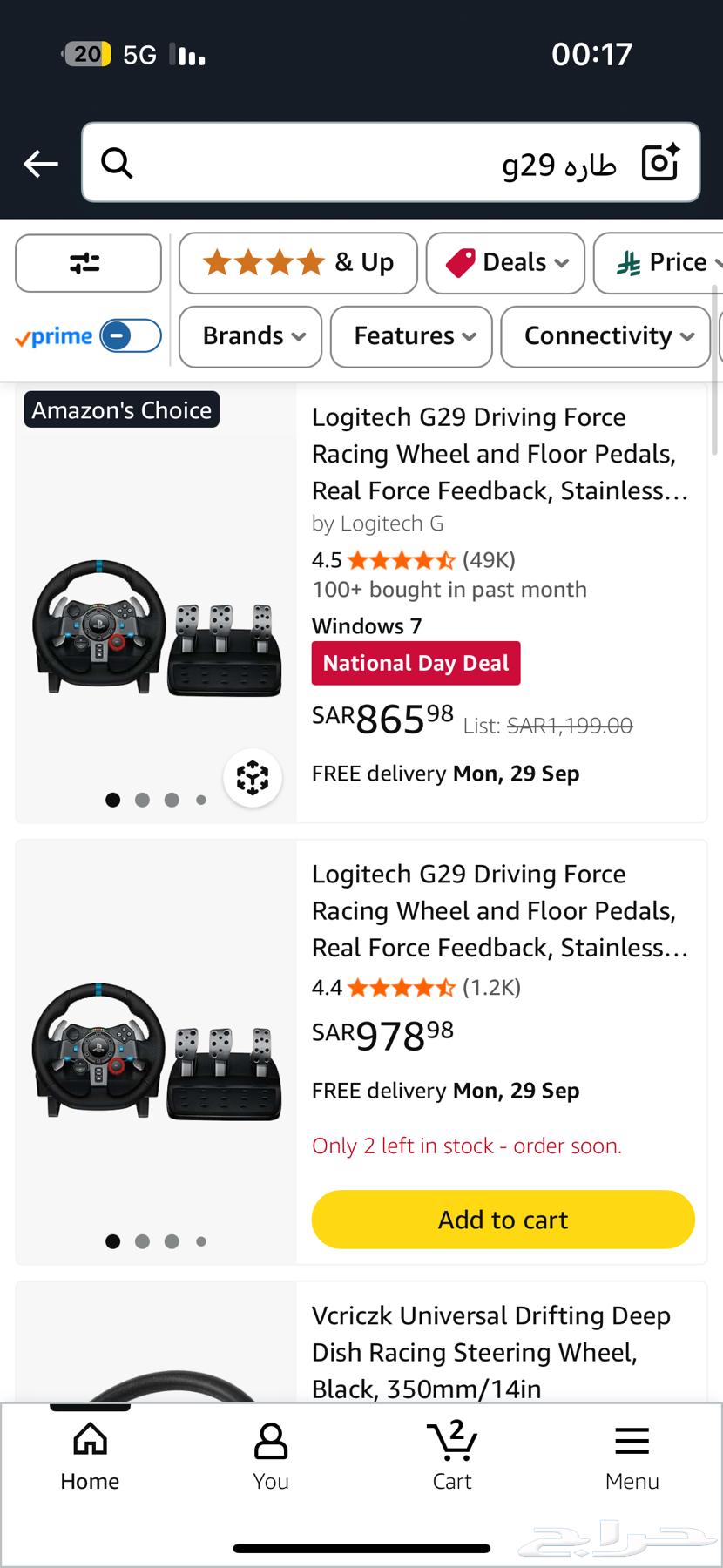Open the filter sliders icon
This screenshot has height=1568, width=723.
(87, 263)
